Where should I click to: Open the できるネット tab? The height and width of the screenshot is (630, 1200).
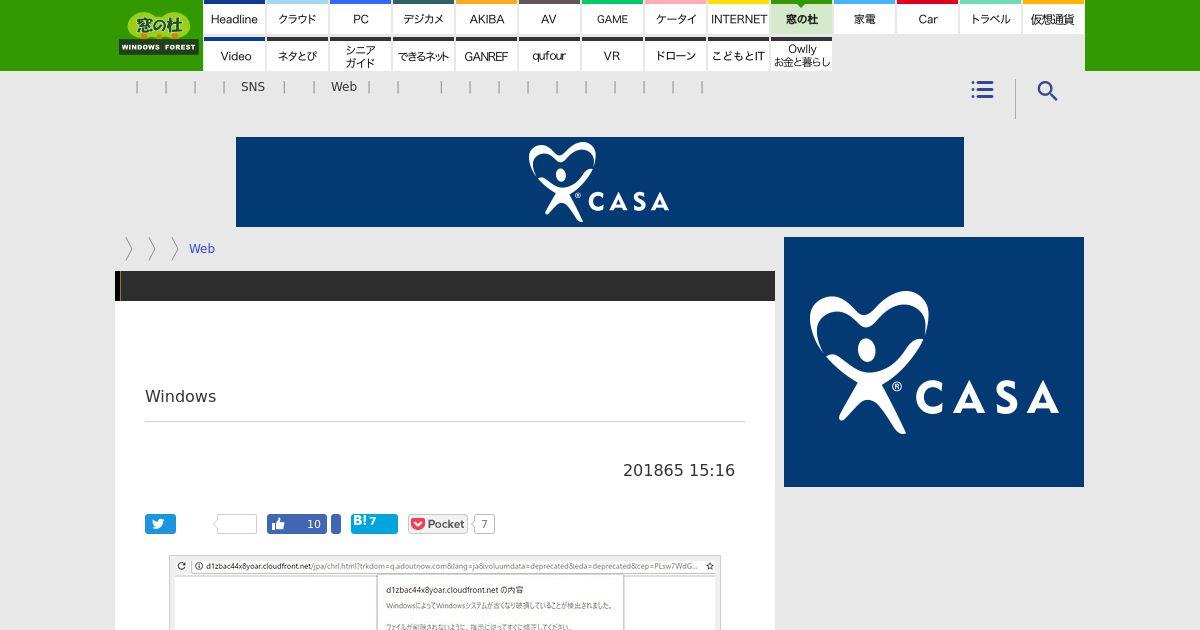[x=423, y=55]
